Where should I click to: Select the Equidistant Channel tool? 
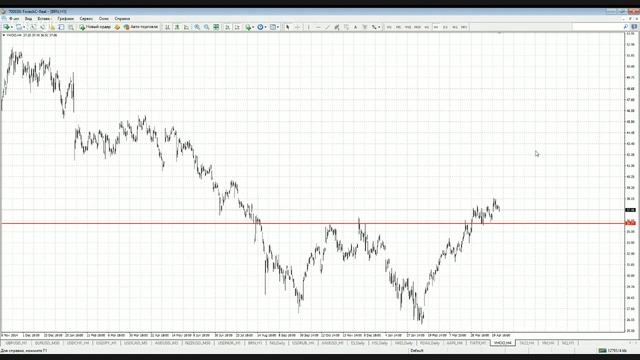point(337,27)
